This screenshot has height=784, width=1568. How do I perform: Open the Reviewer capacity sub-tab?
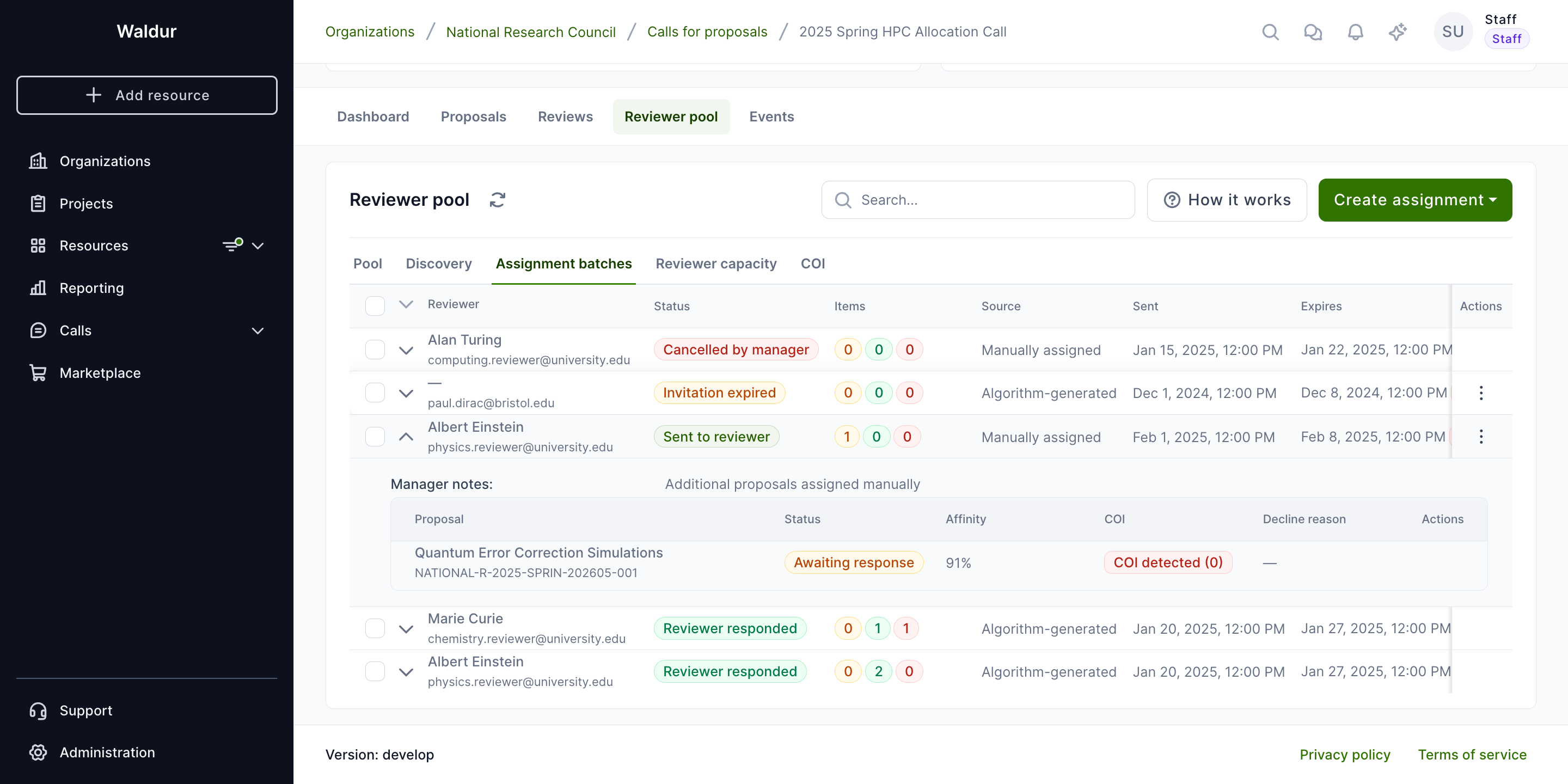716,264
